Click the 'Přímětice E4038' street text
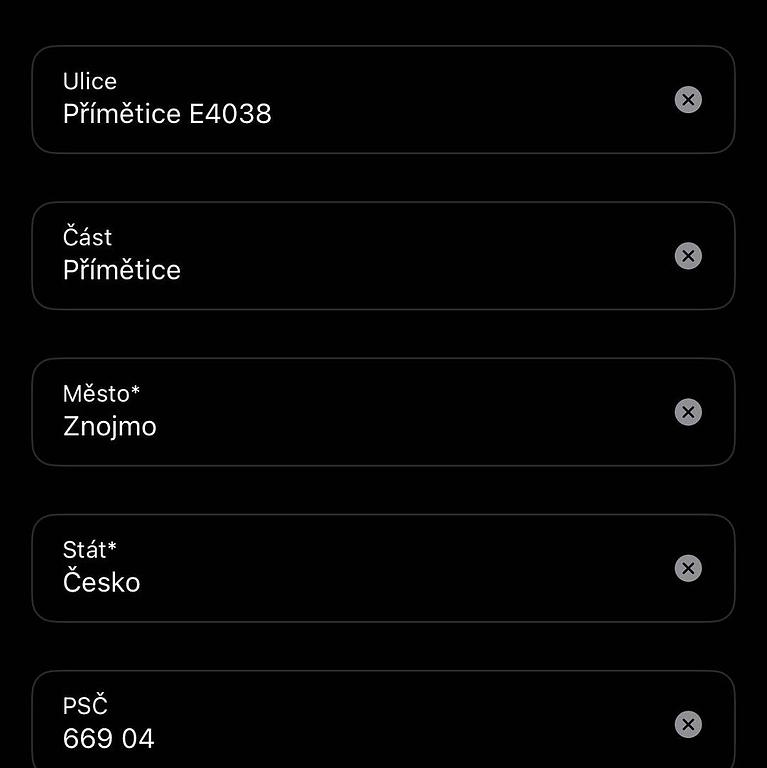This screenshot has width=767, height=768. (167, 114)
